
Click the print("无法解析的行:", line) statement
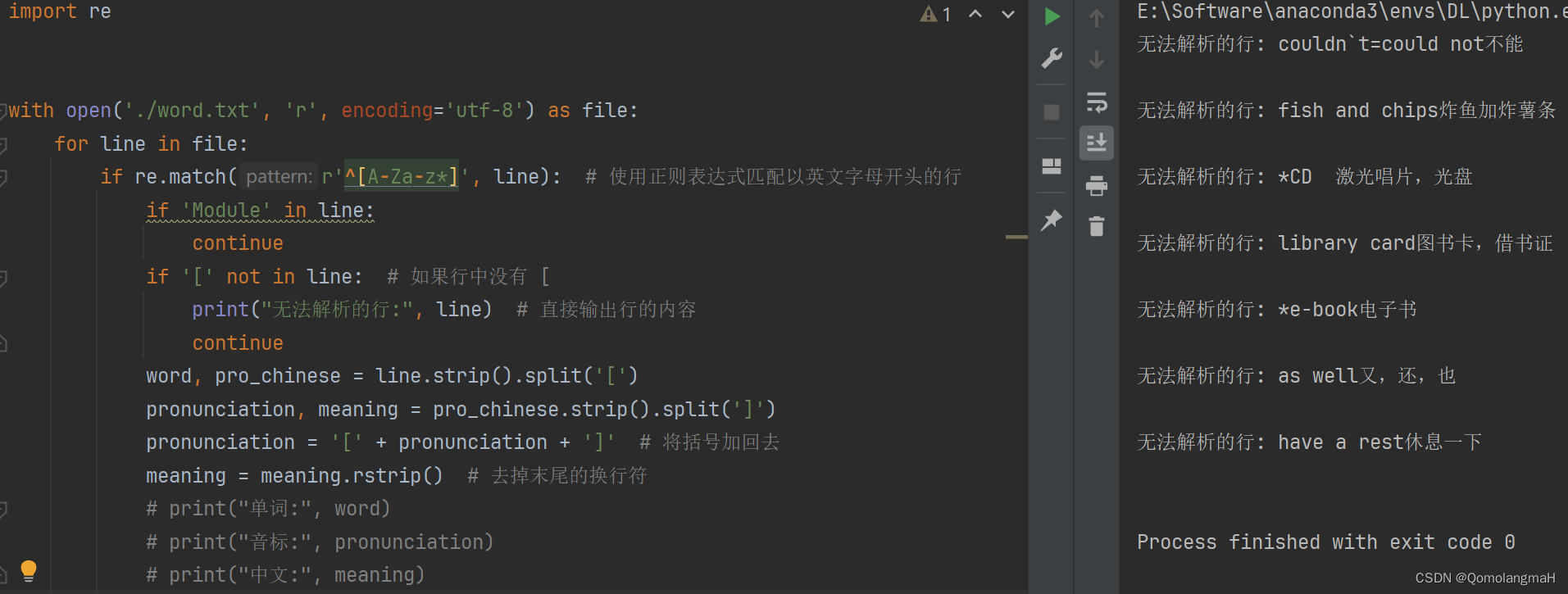tap(342, 310)
